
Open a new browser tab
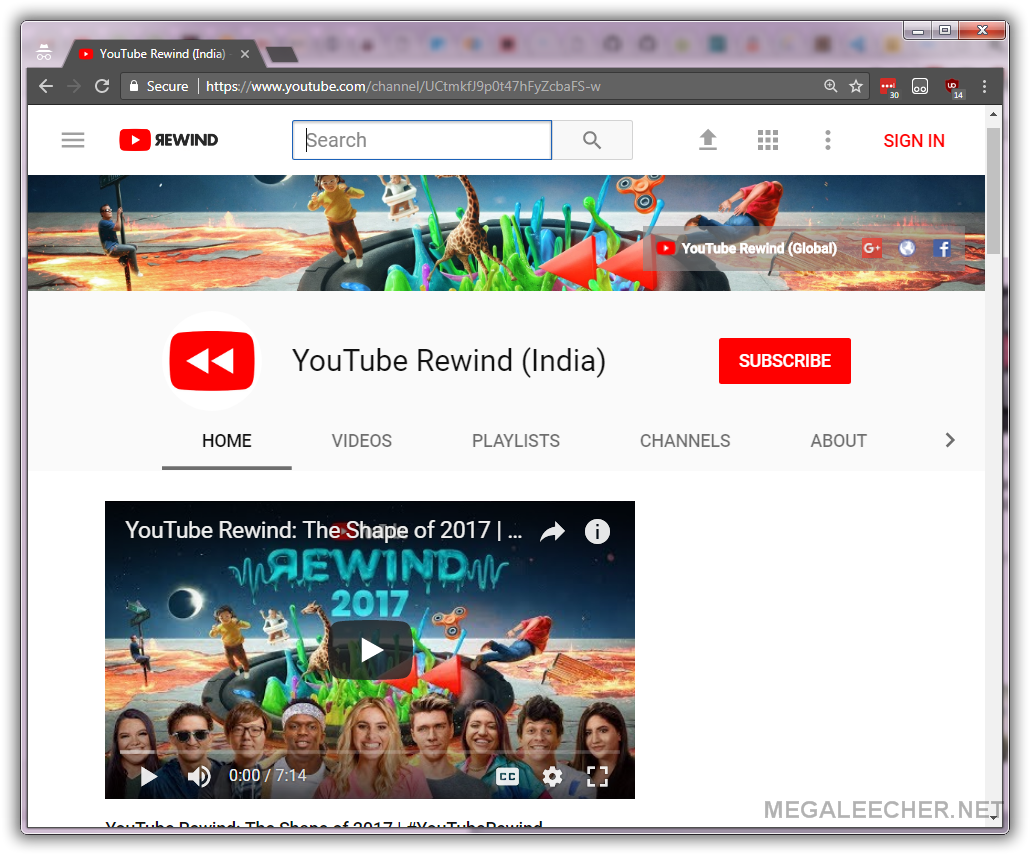click(282, 55)
